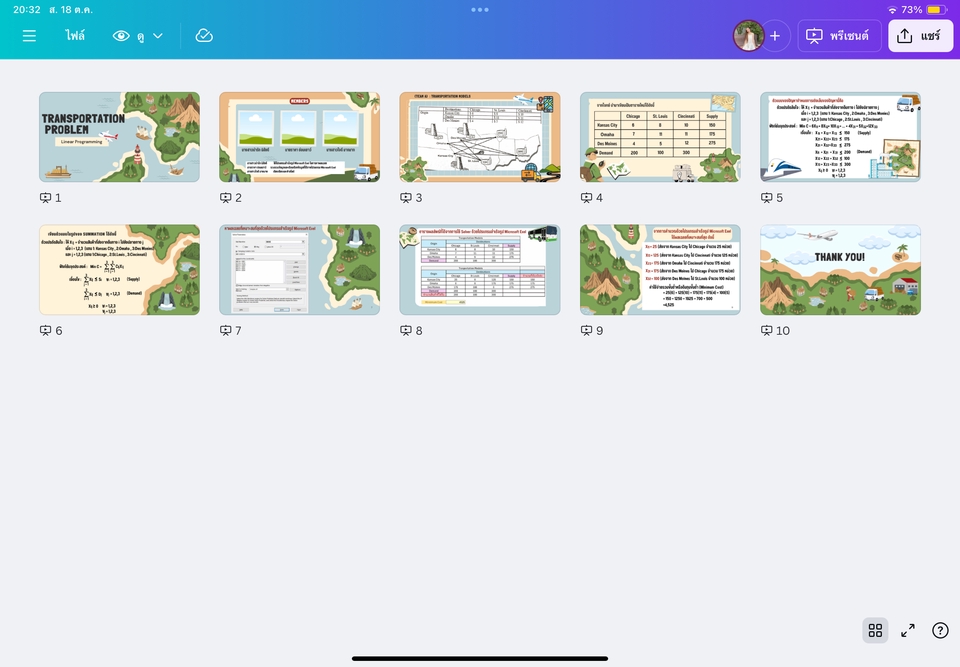Viewport: 960px width, 667px height.
Task: Select slide 10 Thank You thumbnail
Action: pyautogui.click(x=840, y=269)
